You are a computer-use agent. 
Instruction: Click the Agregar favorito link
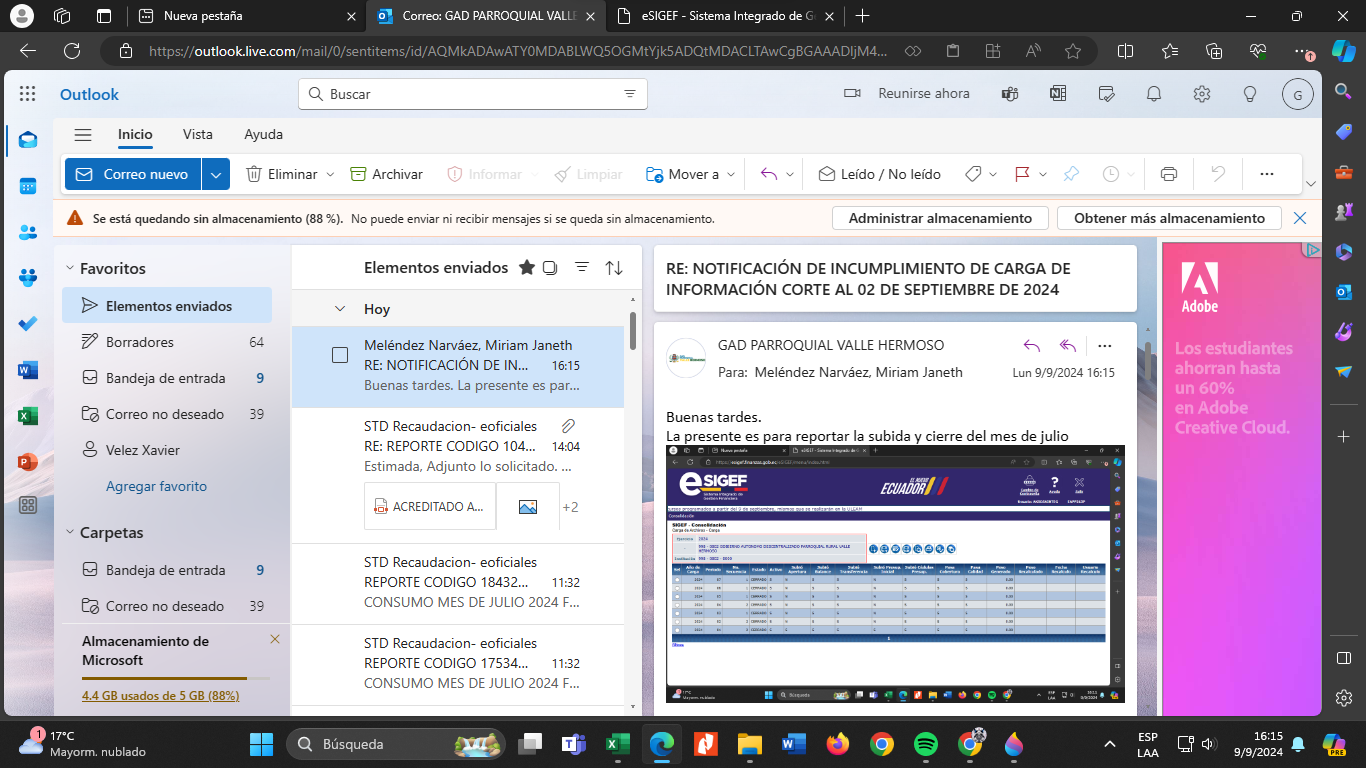click(156, 486)
